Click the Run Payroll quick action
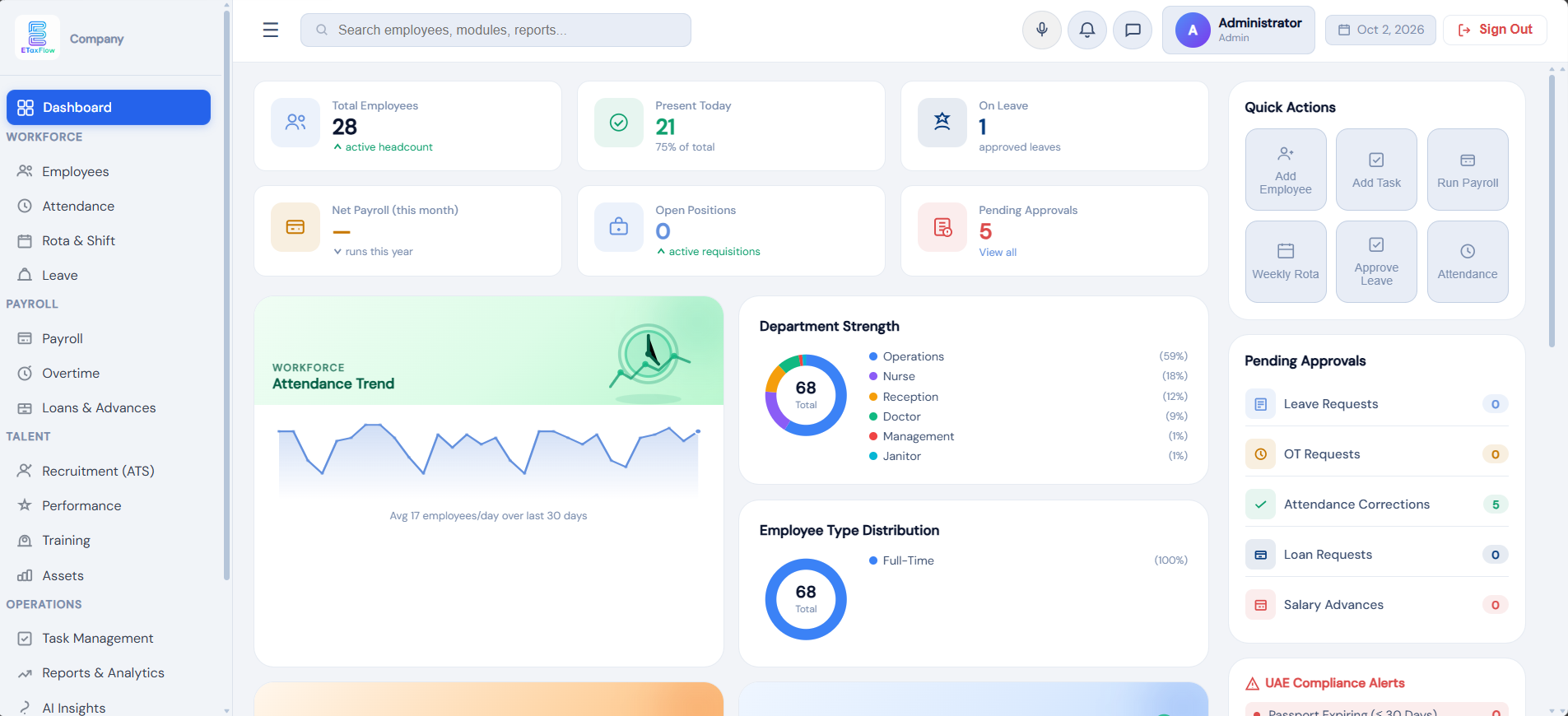The image size is (1568, 716). 1468,170
